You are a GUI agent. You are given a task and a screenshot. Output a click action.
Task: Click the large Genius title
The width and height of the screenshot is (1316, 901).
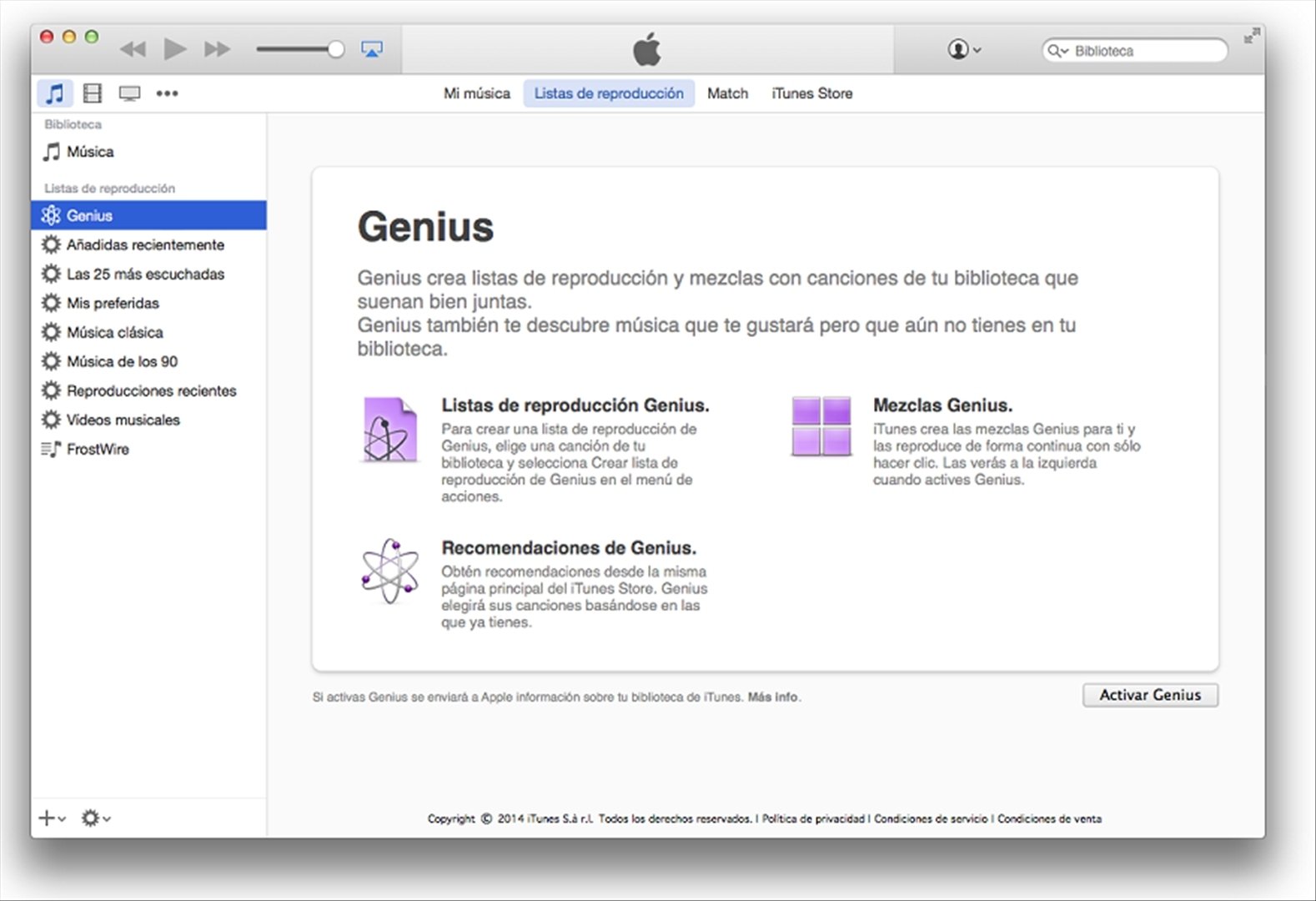[425, 227]
